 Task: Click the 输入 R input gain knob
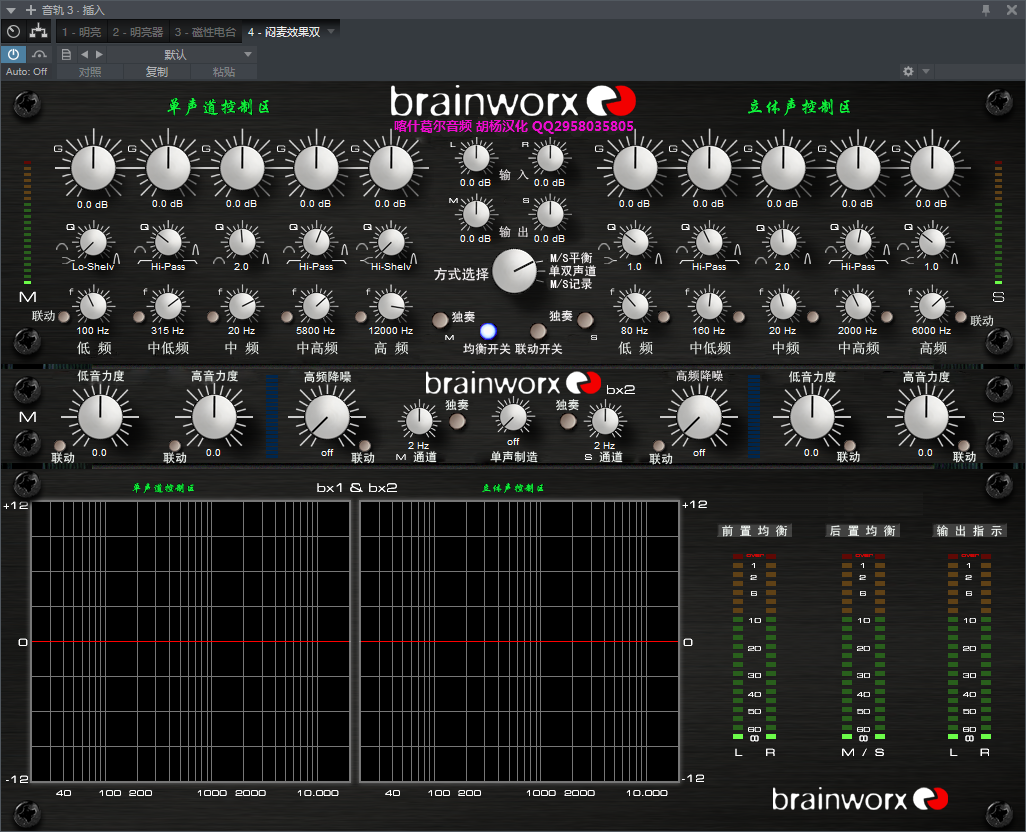click(550, 158)
